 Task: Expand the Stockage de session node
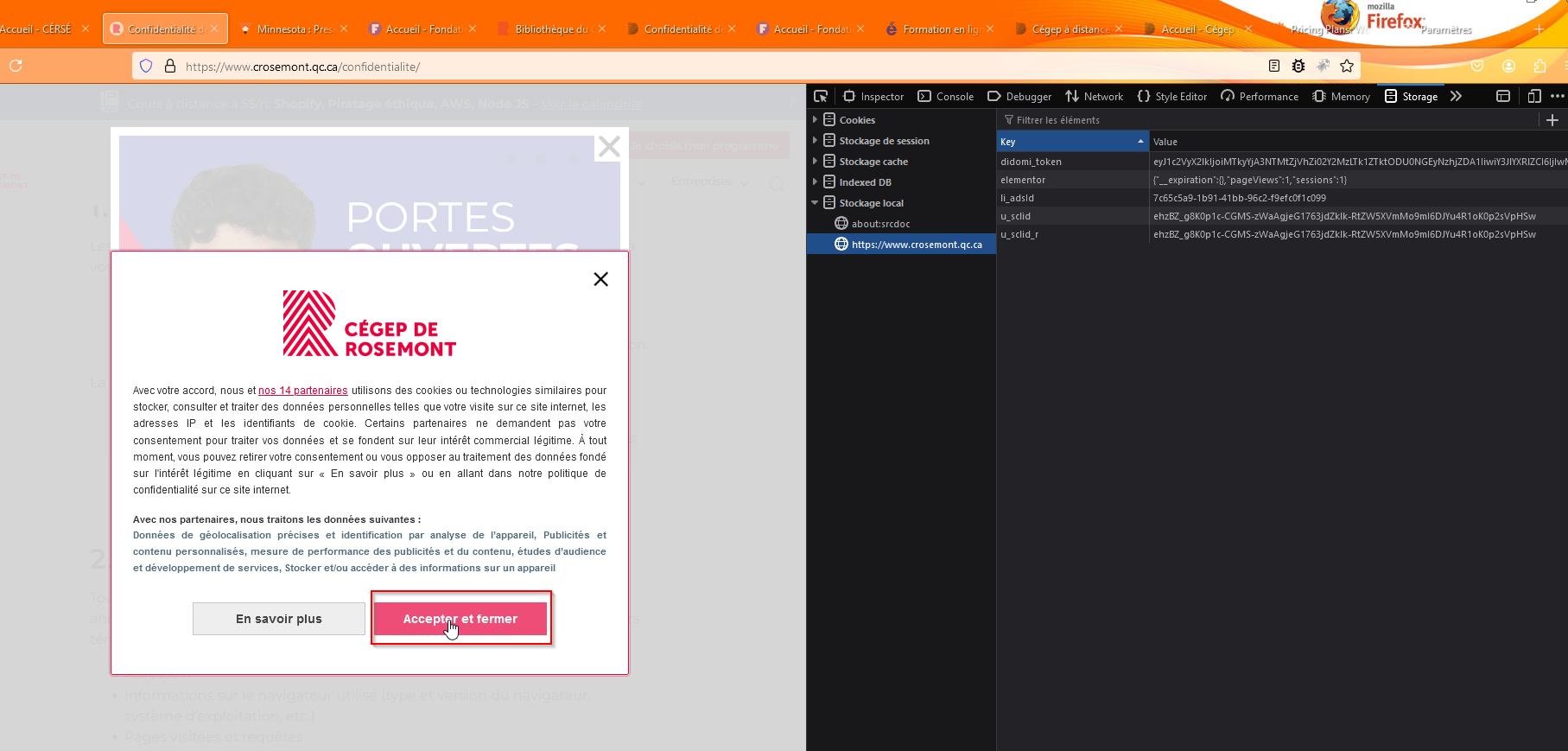(815, 141)
